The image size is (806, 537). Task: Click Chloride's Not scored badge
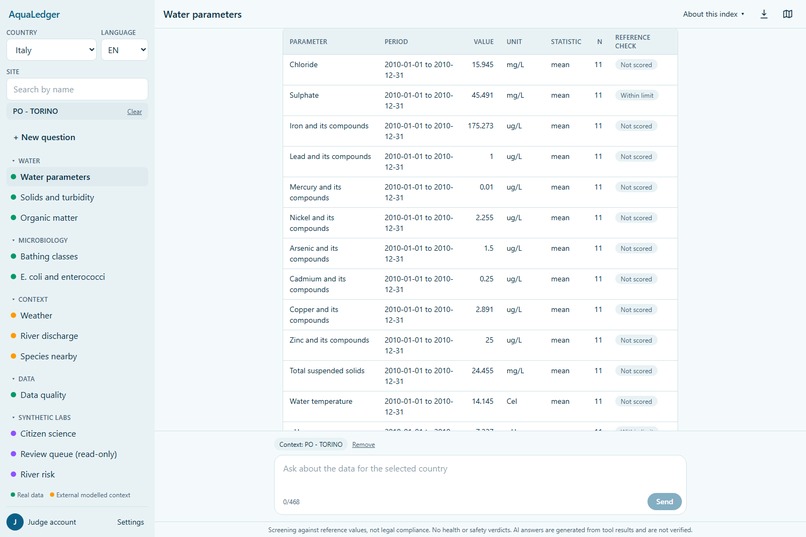636,65
